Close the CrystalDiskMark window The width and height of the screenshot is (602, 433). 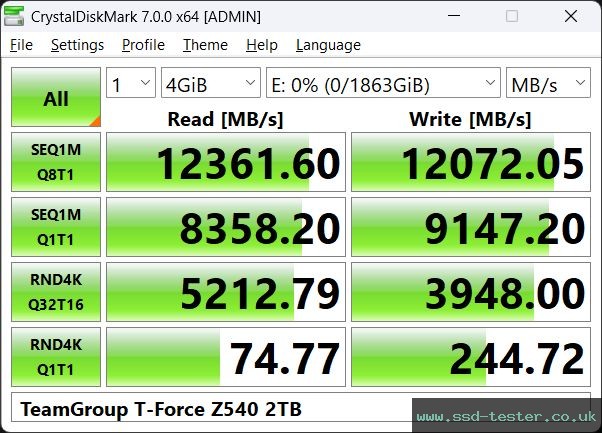click(x=571, y=16)
